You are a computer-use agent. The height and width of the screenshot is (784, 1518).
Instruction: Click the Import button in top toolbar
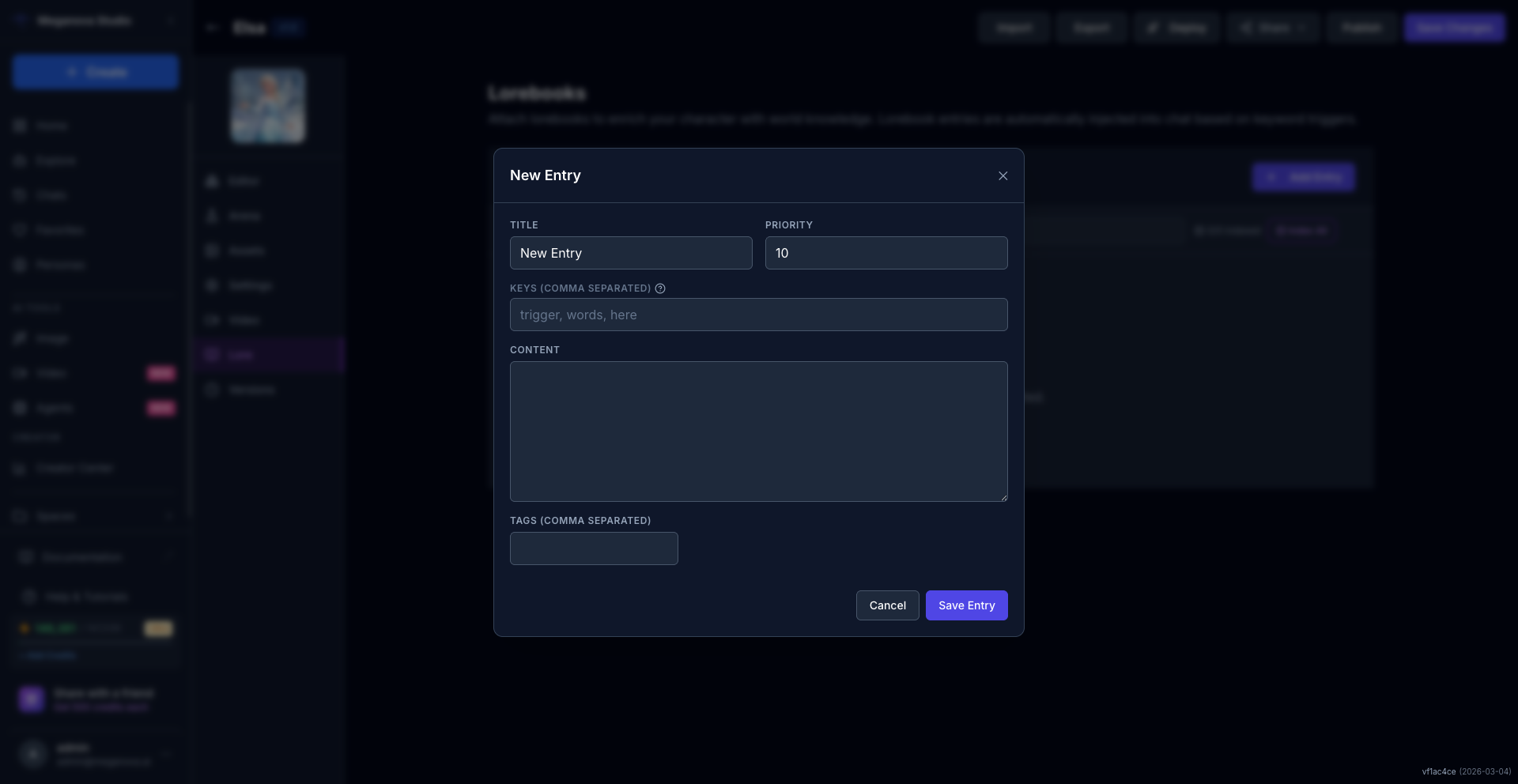click(1014, 28)
